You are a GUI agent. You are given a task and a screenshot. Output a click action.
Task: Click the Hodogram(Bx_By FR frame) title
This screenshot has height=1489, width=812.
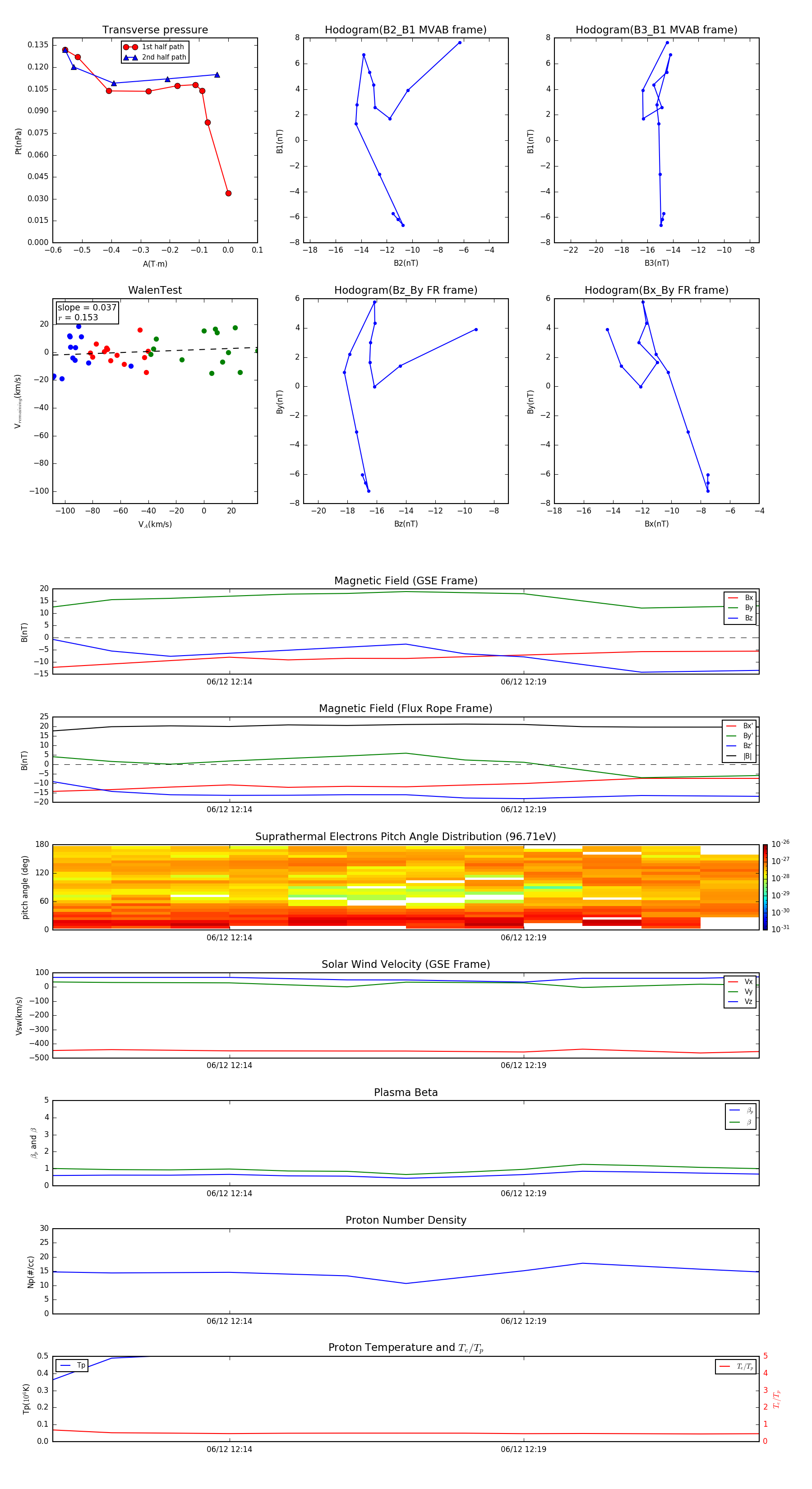(656, 290)
